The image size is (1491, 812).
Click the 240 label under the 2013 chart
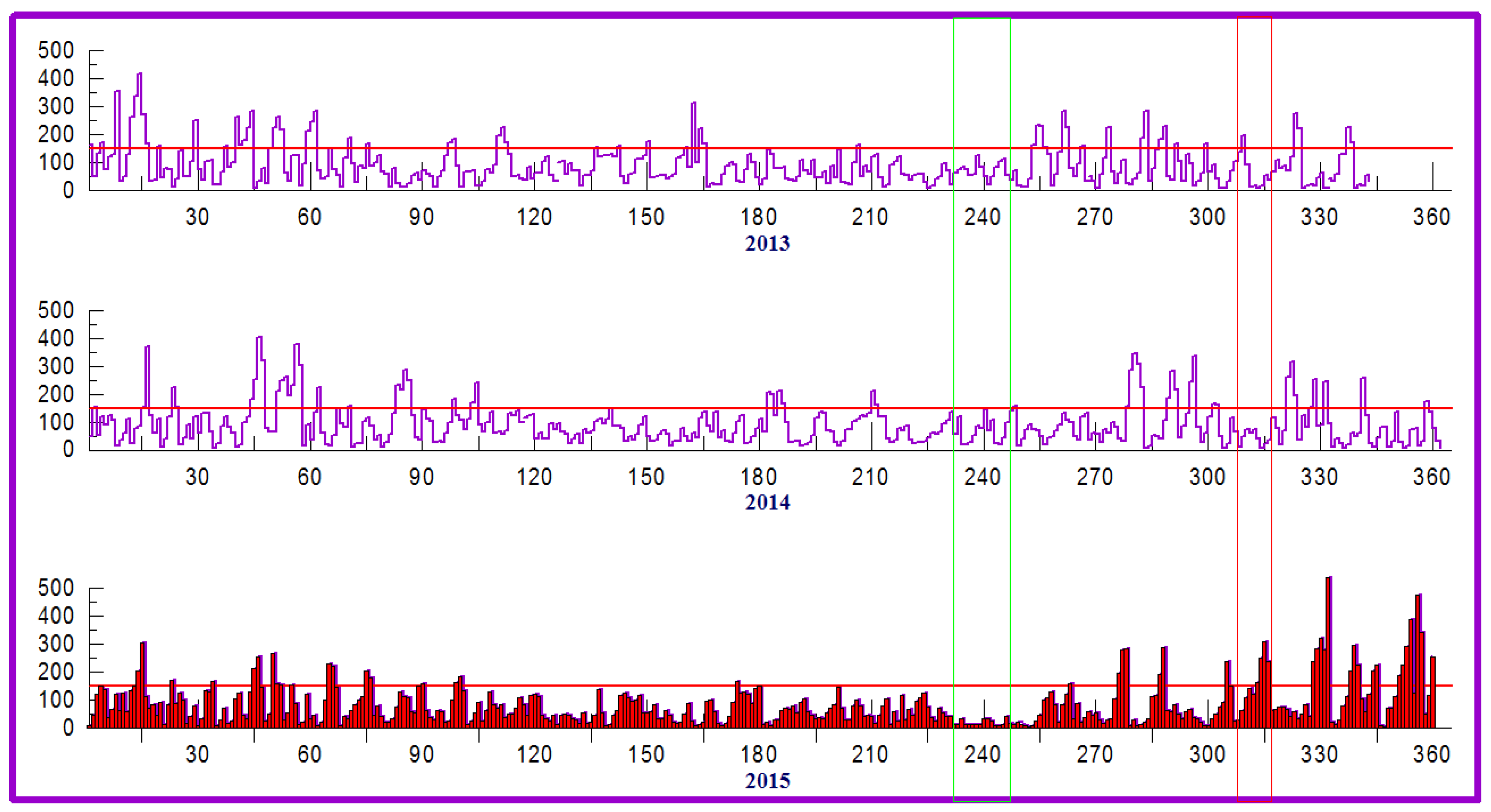click(982, 217)
